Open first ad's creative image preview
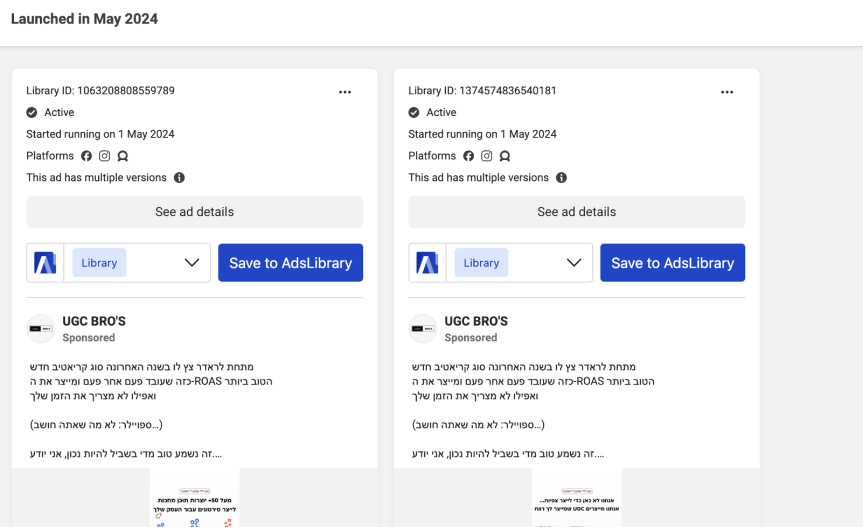Viewport: 864px width, 528px height. [195, 497]
